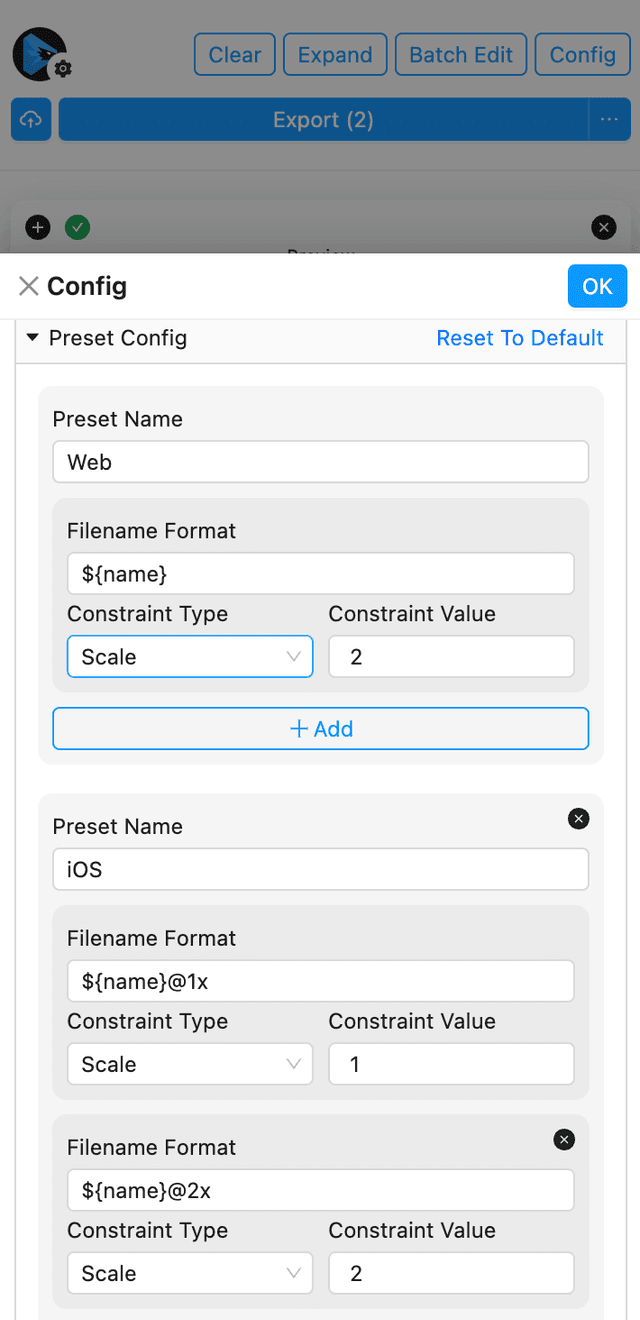This screenshot has width=640, height=1320.
Task: Click the Preset Config heading text
Action: pyautogui.click(x=118, y=338)
